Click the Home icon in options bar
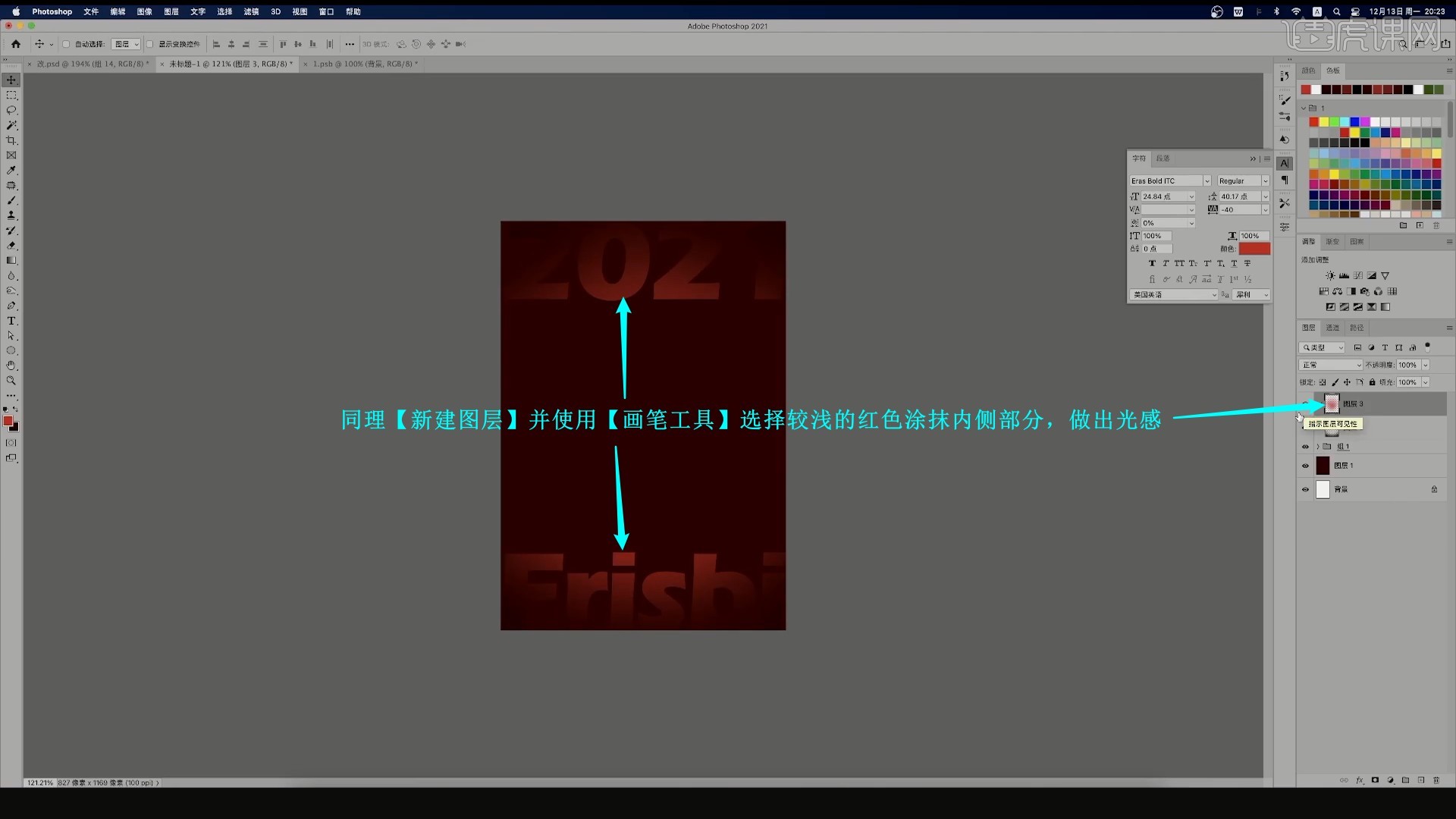 click(16, 44)
